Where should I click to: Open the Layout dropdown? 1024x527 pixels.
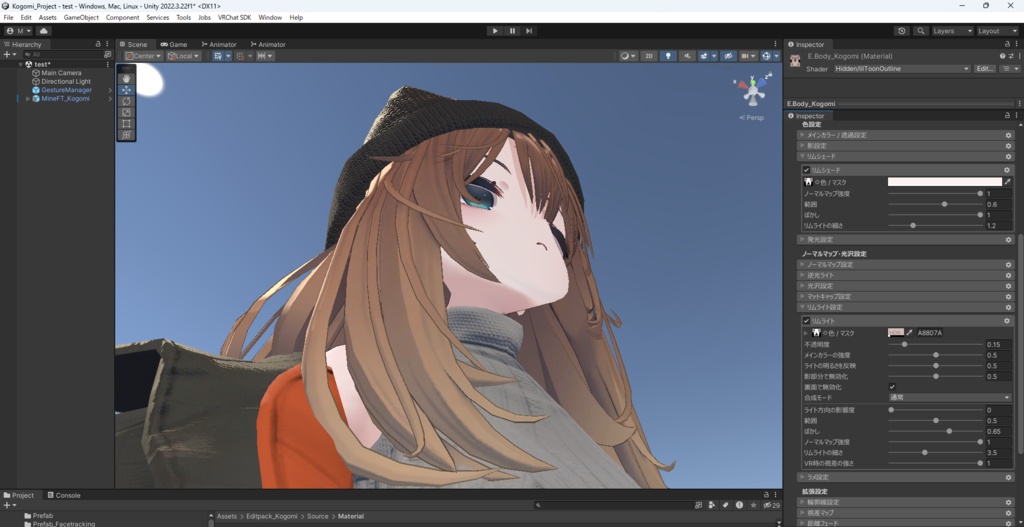pyautogui.click(x=997, y=31)
